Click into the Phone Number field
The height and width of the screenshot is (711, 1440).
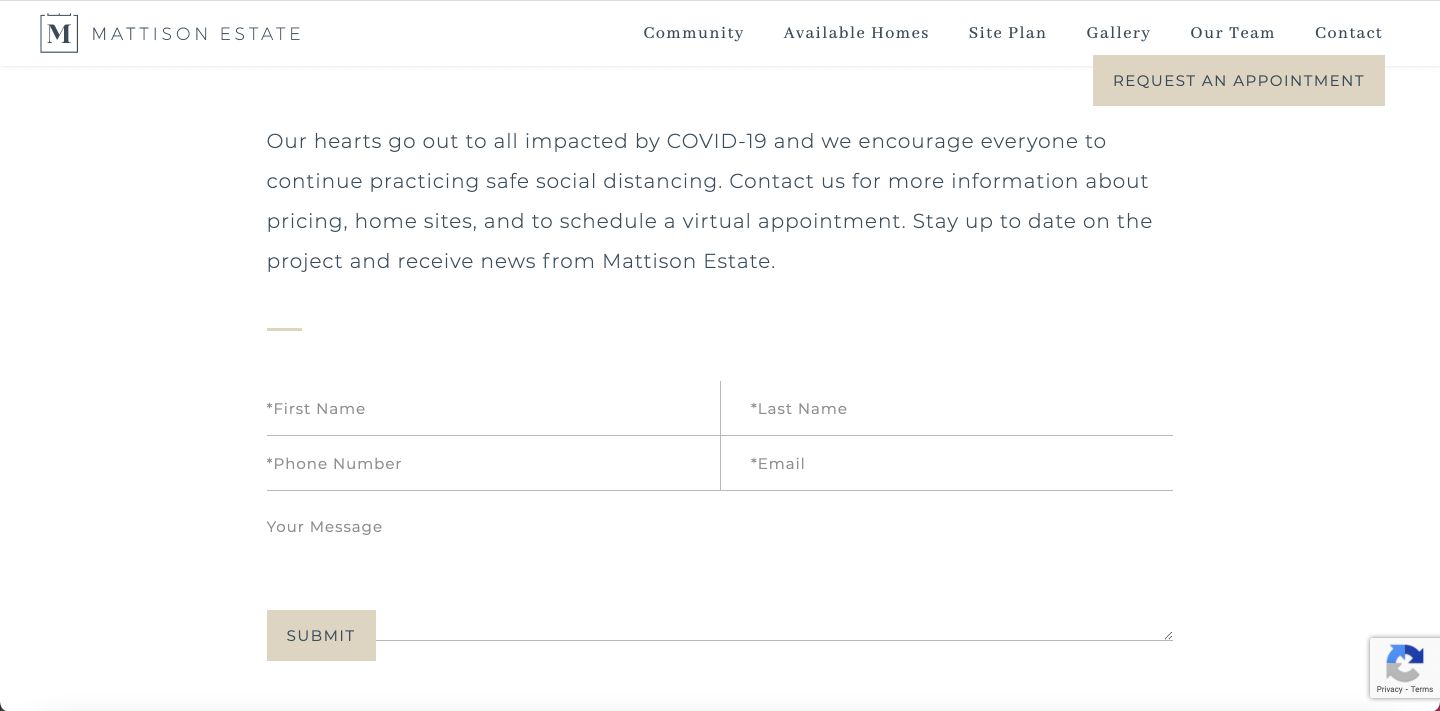(493, 463)
